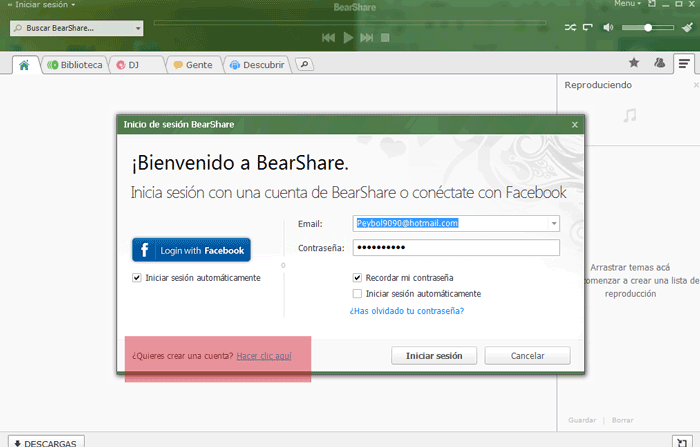
Task: Click the brush icon beside volume slider
Action: [x=687, y=27]
